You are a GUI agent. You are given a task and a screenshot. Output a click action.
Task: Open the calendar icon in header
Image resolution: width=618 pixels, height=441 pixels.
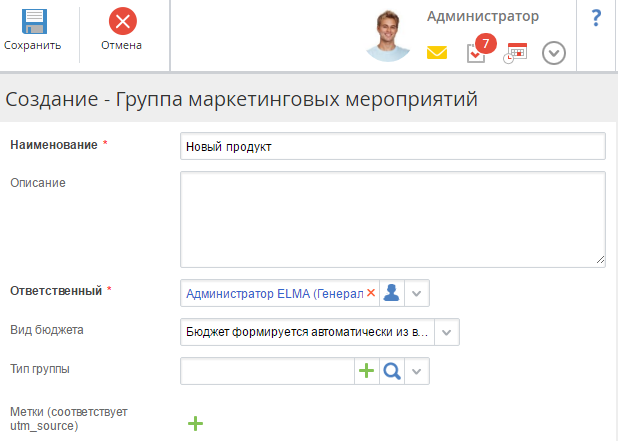tap(515, 53)
